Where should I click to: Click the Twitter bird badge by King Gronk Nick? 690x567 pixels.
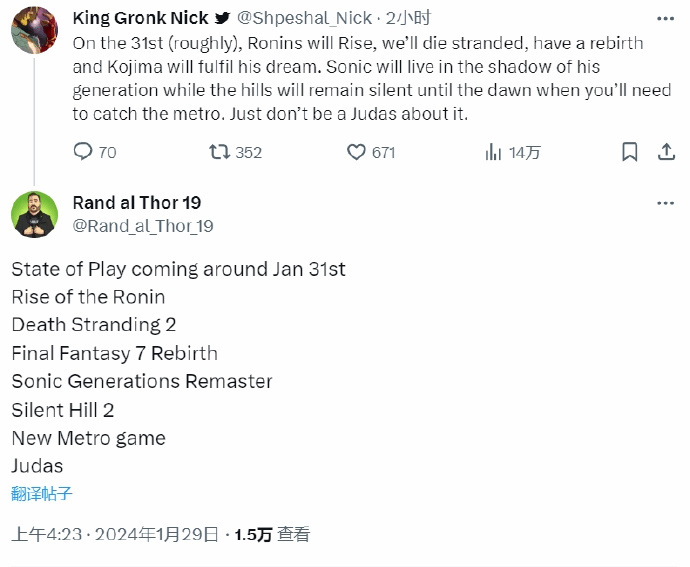222,18
